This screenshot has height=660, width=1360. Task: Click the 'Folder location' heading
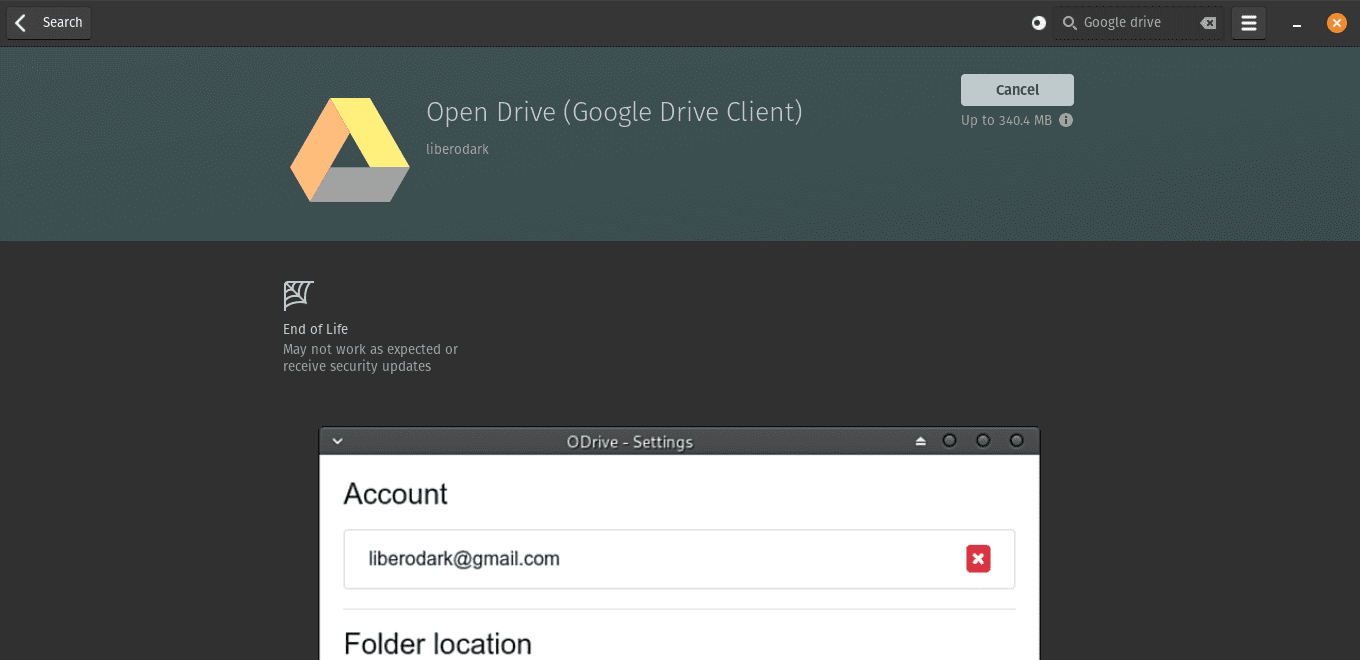[438, 643]
